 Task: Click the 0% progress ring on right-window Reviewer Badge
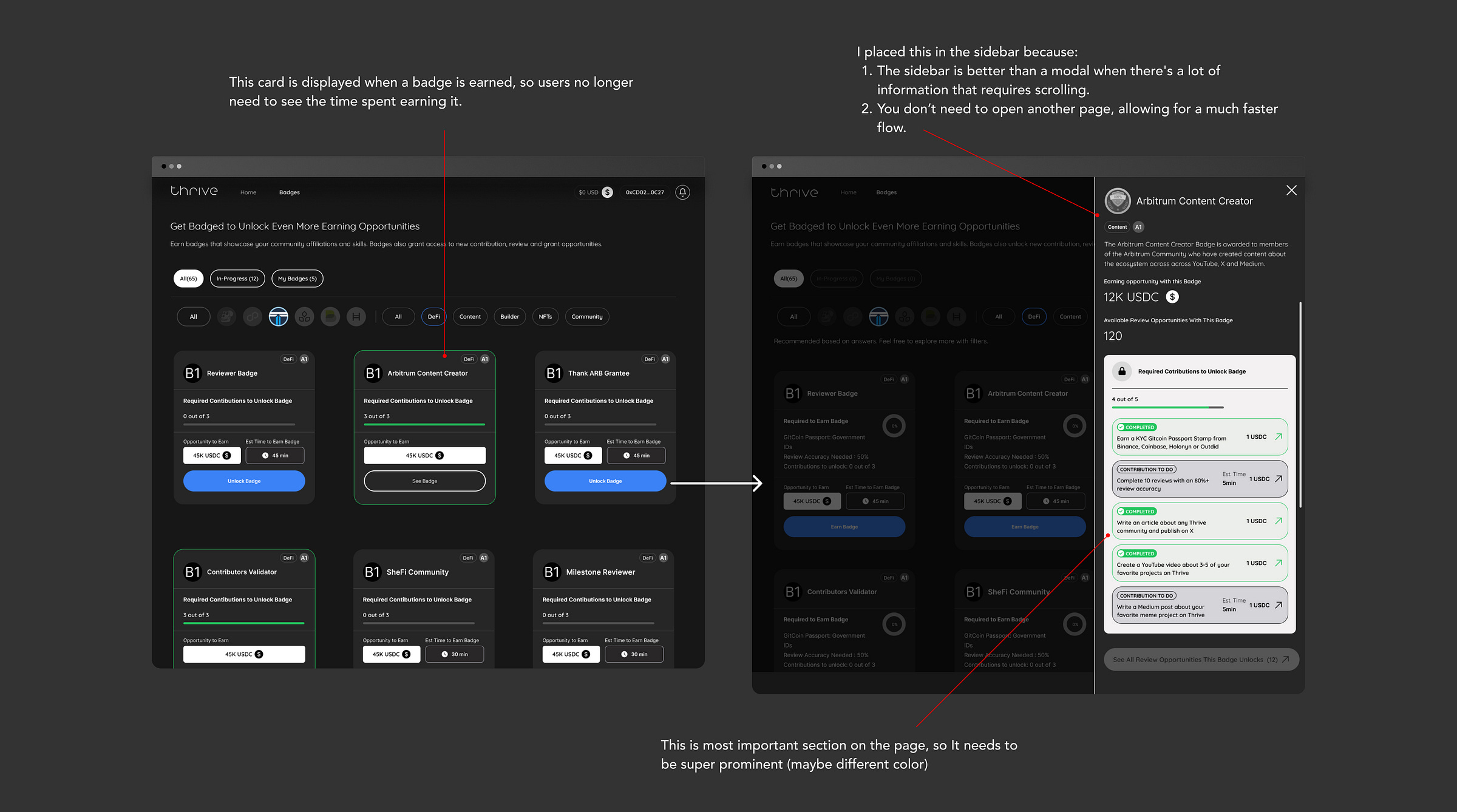pyautogui.click(x=894, y=426)
